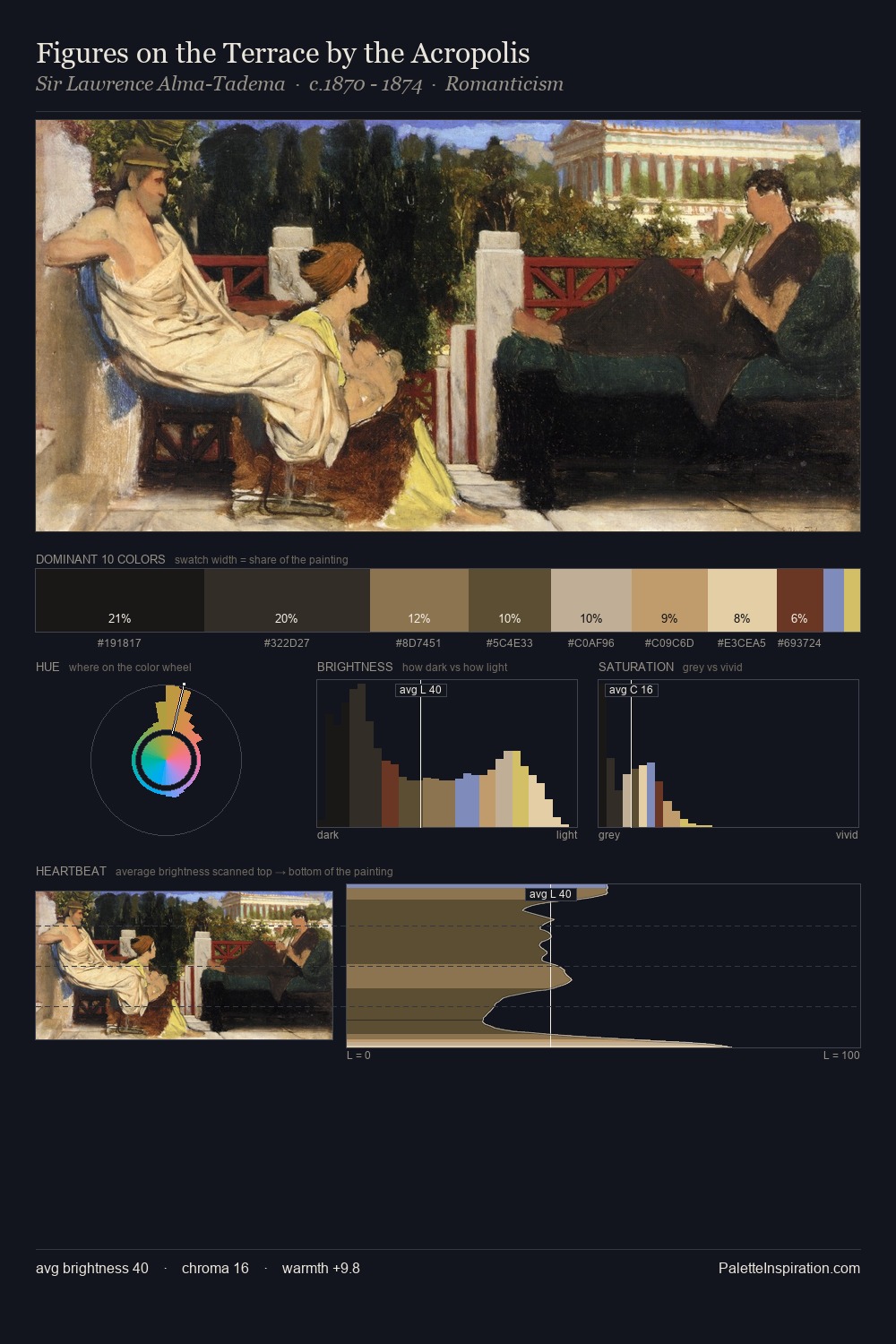Viewport: 896px width, 1344px height.
Task: Click the 'avg L 40' label in heartbeat chart
Action: tap(550, 894)
